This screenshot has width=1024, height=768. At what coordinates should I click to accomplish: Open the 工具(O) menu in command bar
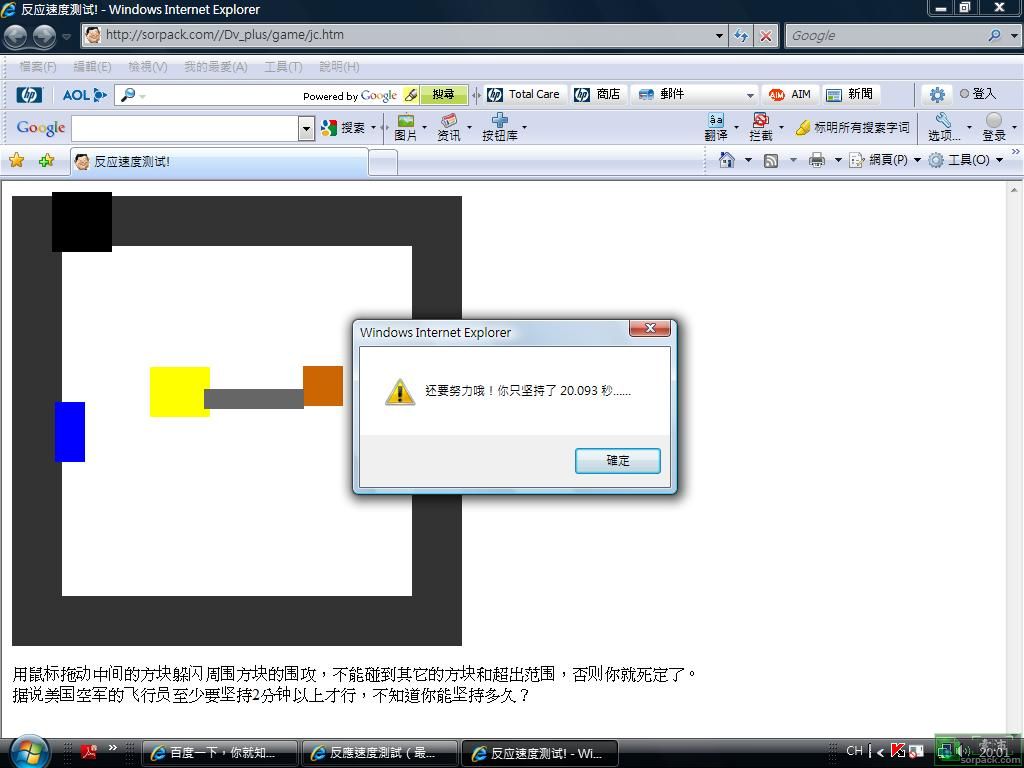point(964,160)
